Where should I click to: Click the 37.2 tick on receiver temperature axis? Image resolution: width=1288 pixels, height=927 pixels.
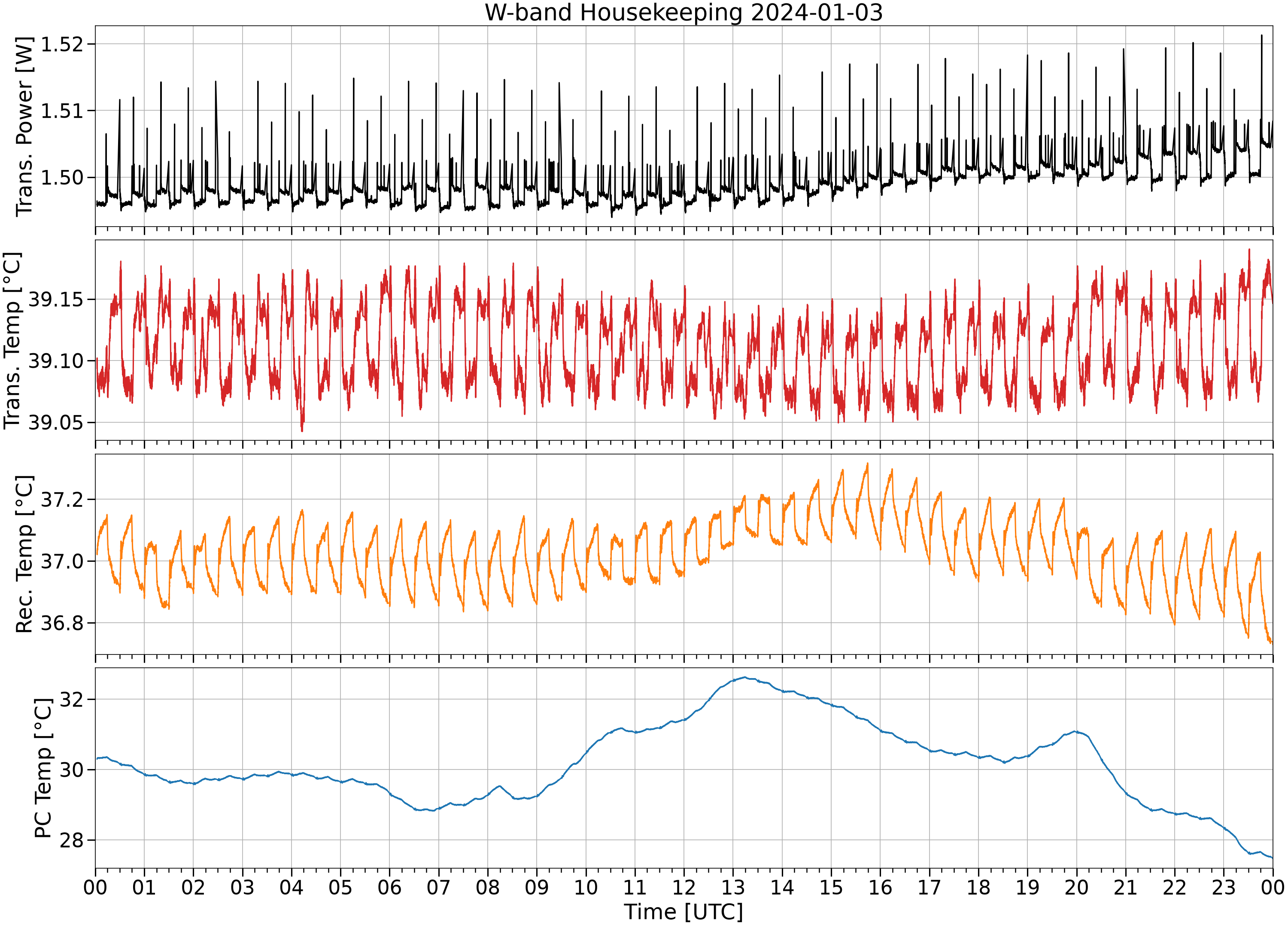pyautogui.click(x=61, y=500)
